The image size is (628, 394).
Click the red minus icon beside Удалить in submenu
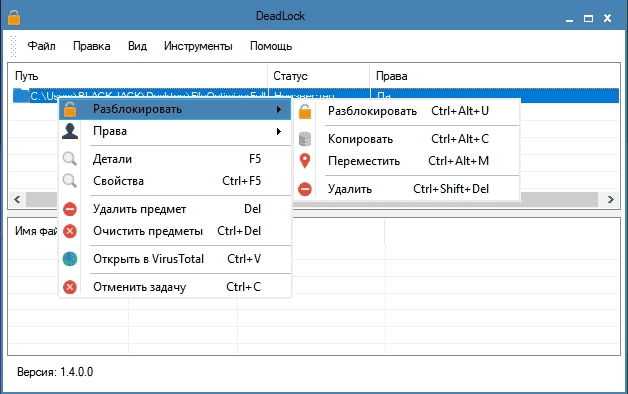pyautogui.click(x=305, y=189)
